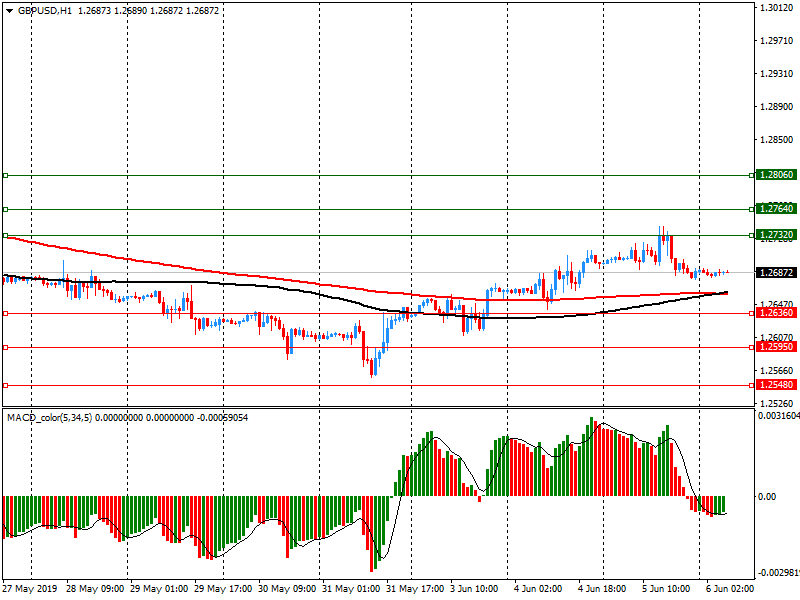The height and width of the screenshot is (600, 800).
Task: Click the black current price tag 1.26872
Action: (776, 273)
